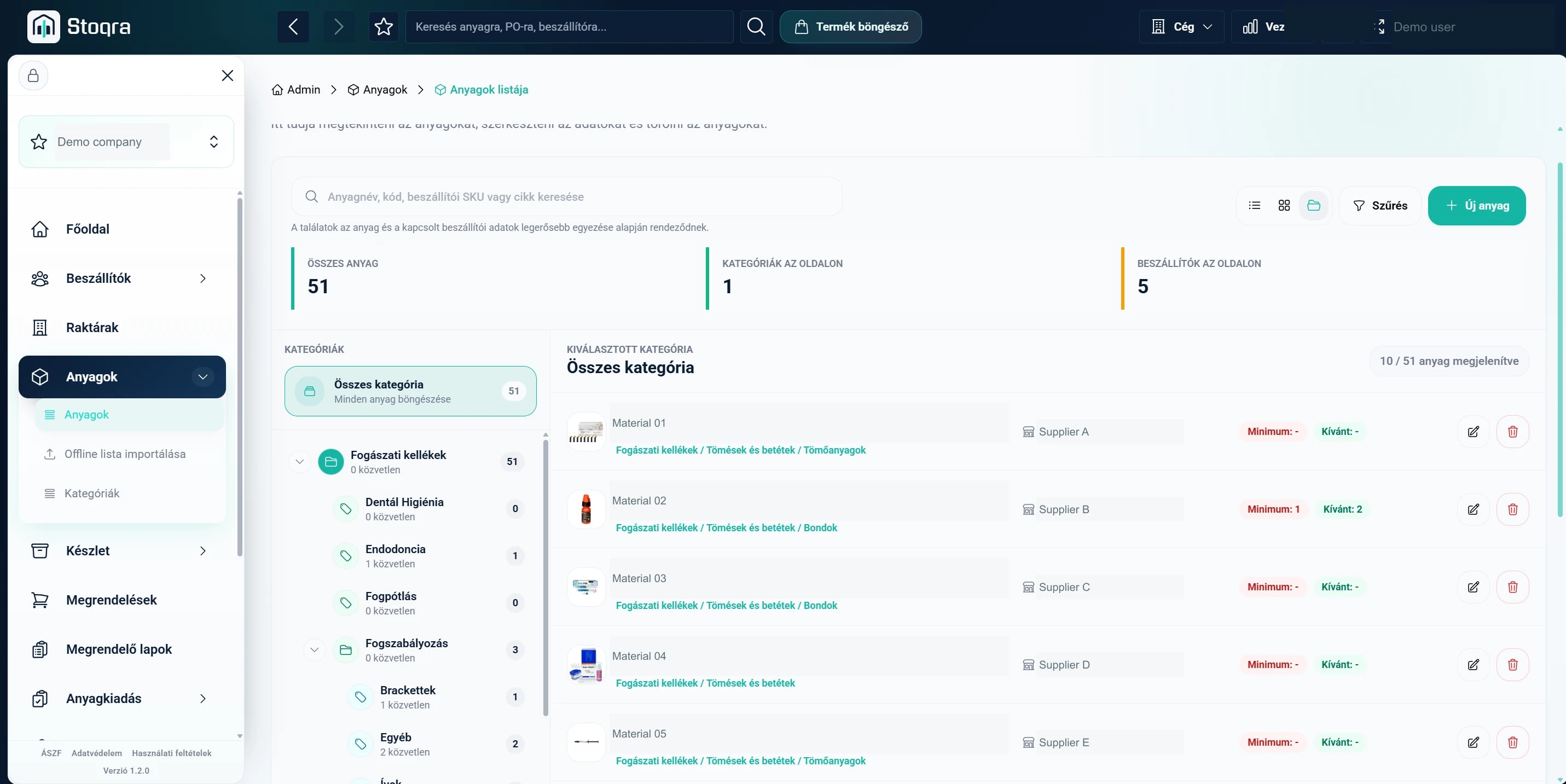Open the Termék böngésző button
This screenshot has height=784, width=1566.
[850, 27]
